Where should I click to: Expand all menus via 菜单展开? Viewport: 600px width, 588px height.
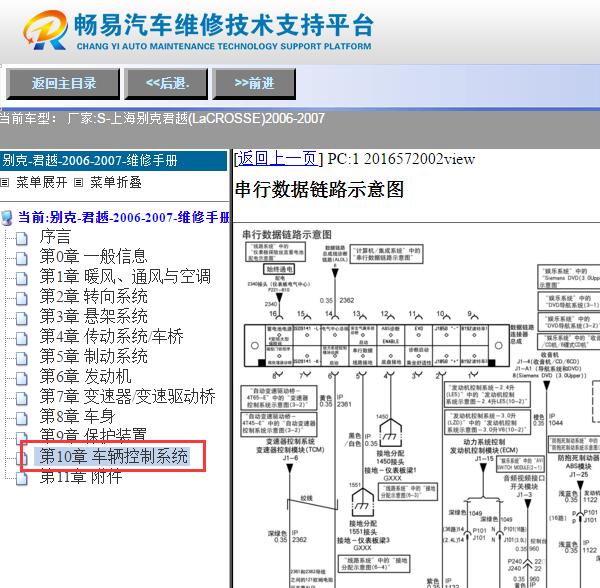tap(42, 182)
